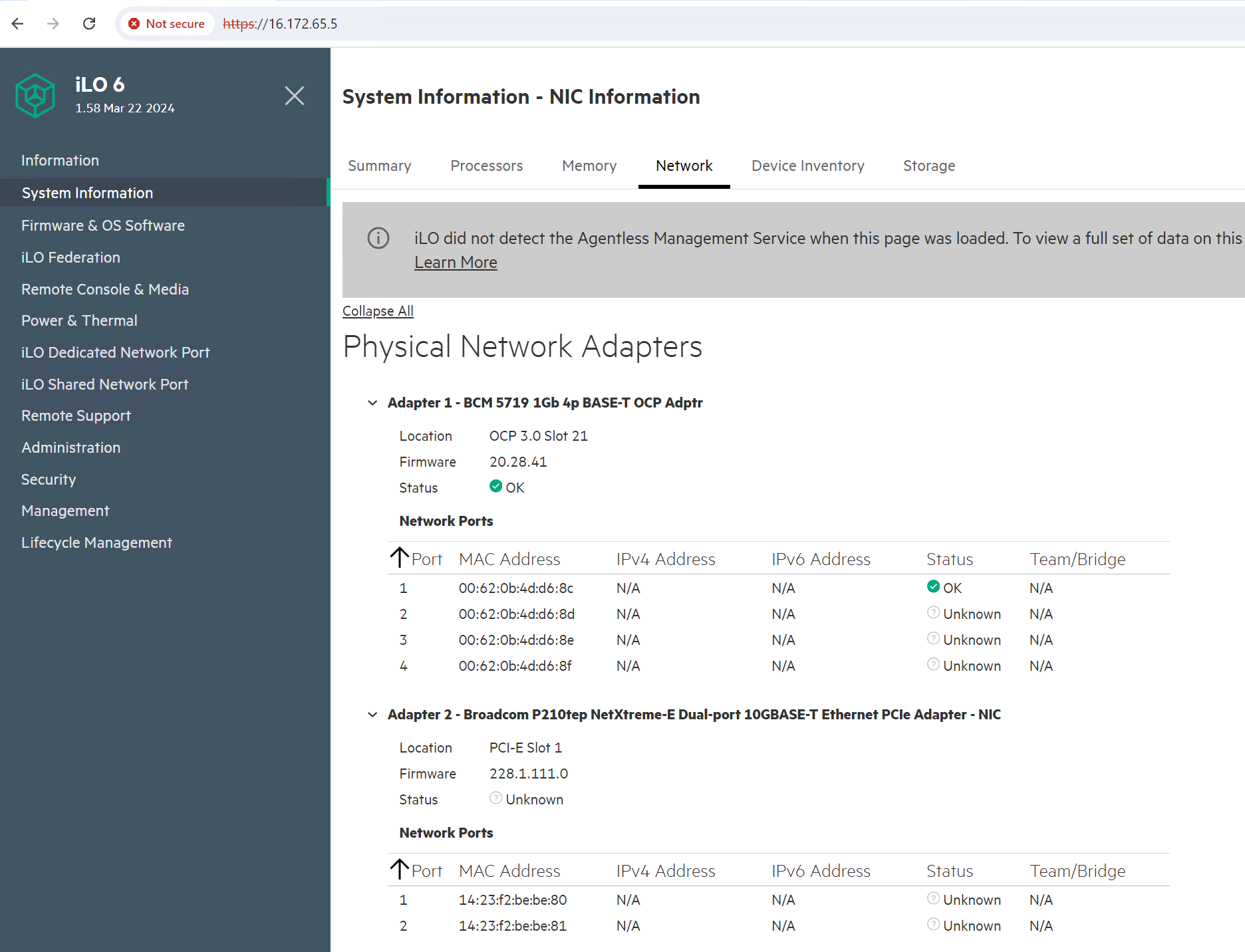Click MAC address 00:62:0b:4d:d6:8e

(516, 640)
